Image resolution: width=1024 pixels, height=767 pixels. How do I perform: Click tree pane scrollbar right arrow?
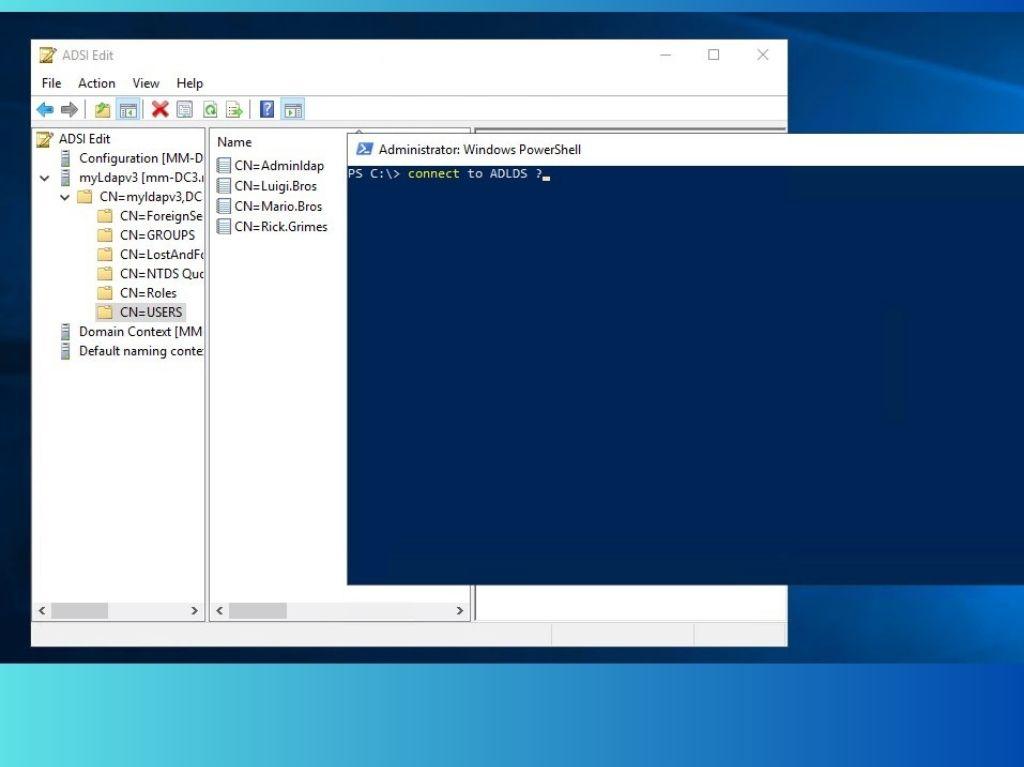194,610
